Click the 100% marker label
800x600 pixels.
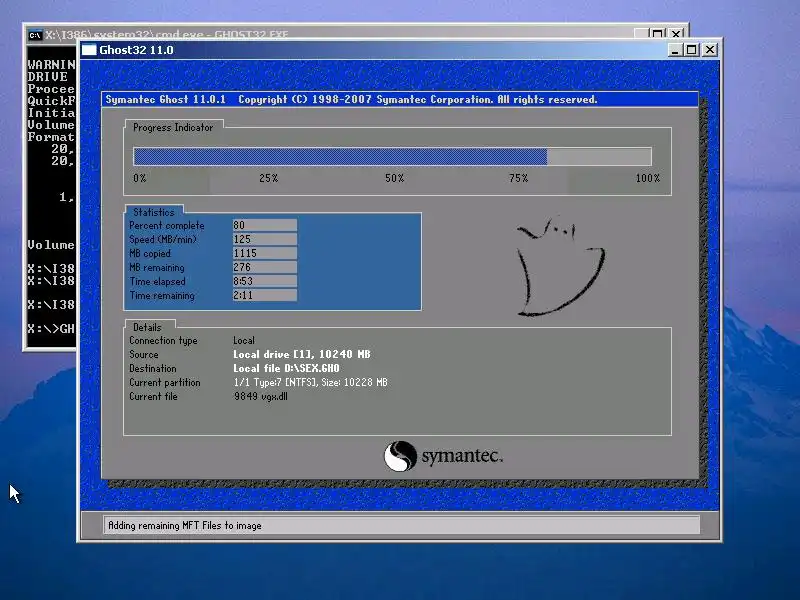click(647, 178)
